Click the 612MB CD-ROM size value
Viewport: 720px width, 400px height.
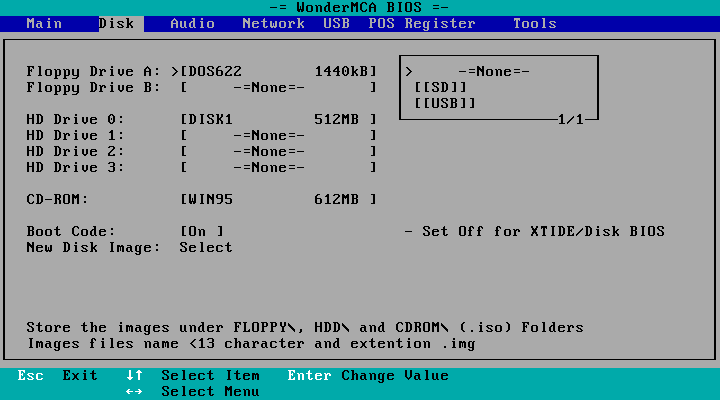(x=337, y=199)
